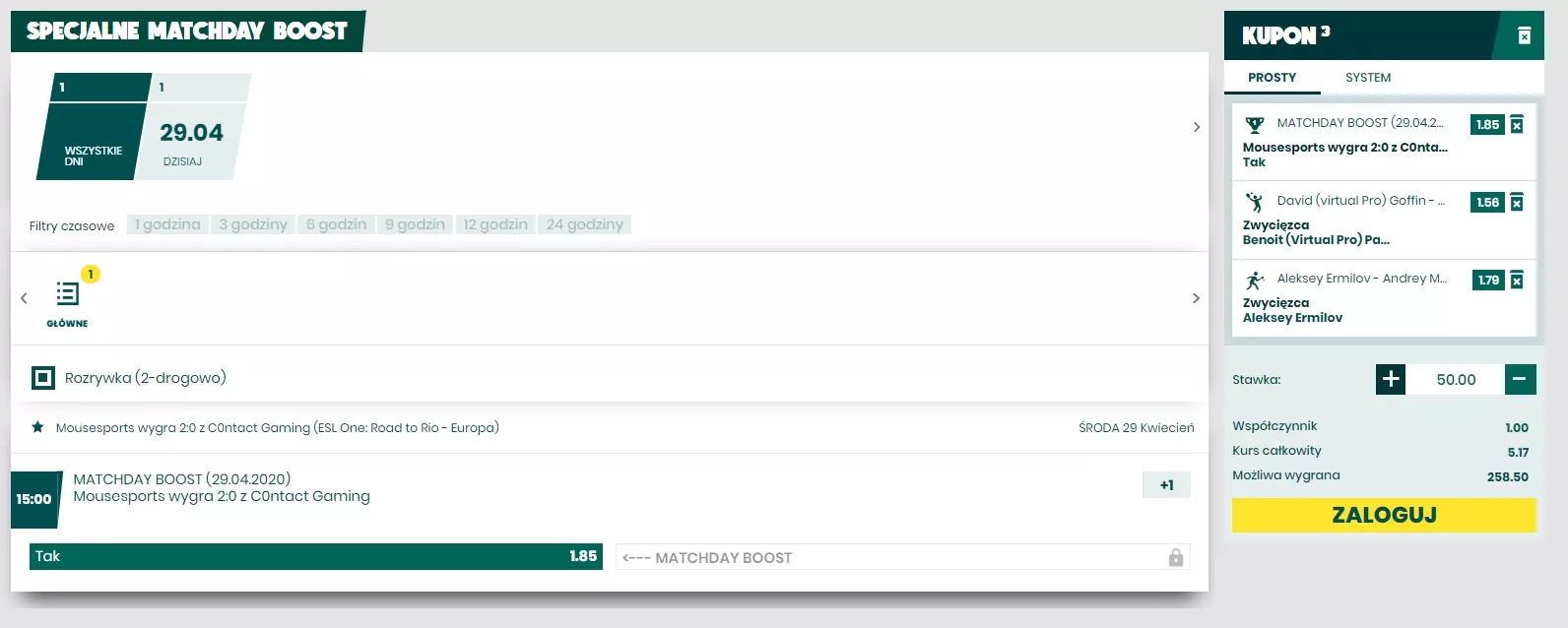Click the Kurs całkowity value 5.17
Screen dimensions: 1568x628
click(1518, 453)
